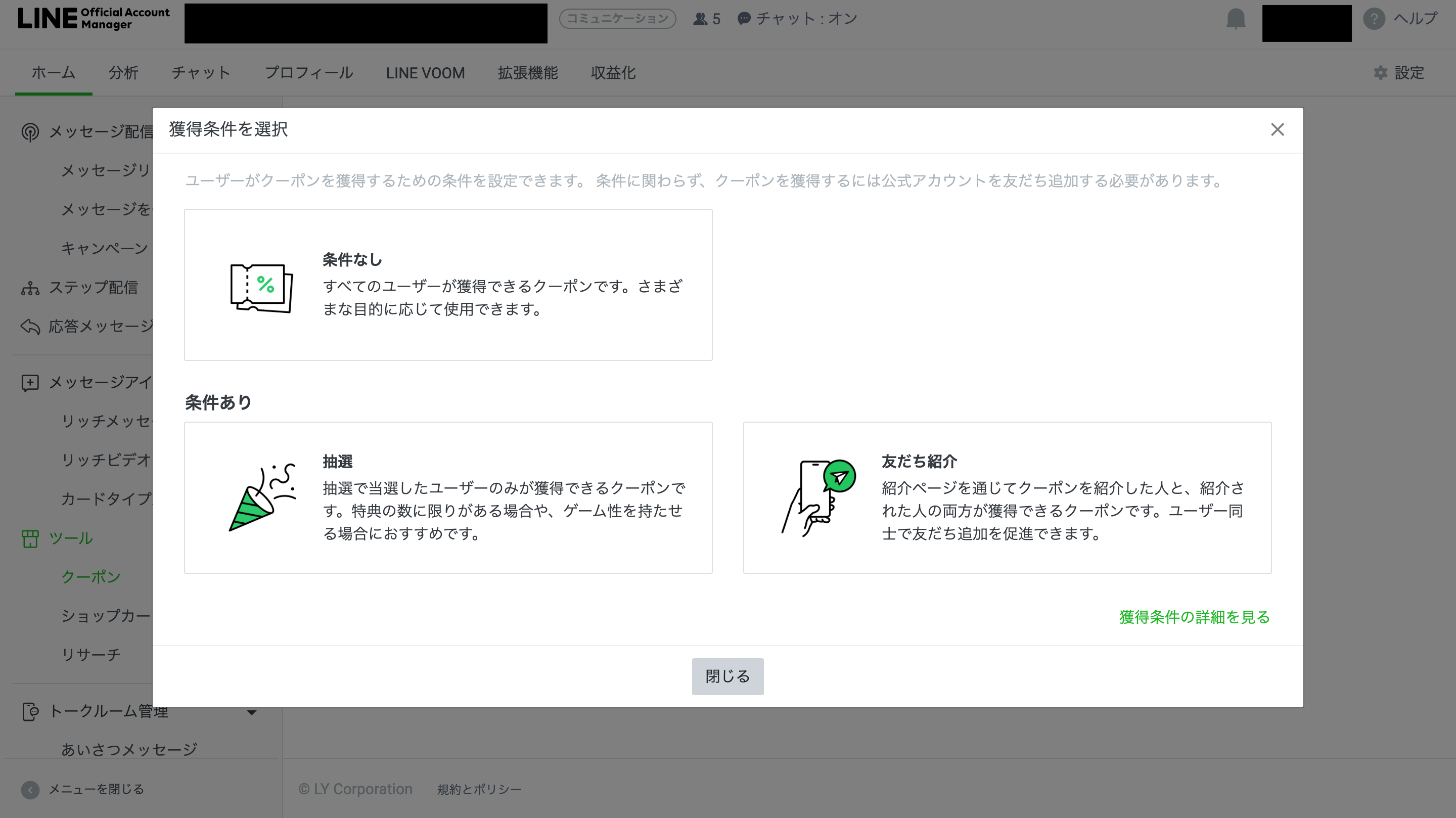Close the dialog with the X button
Screen dimensions: 1456x818
[x=1277, y=130]
